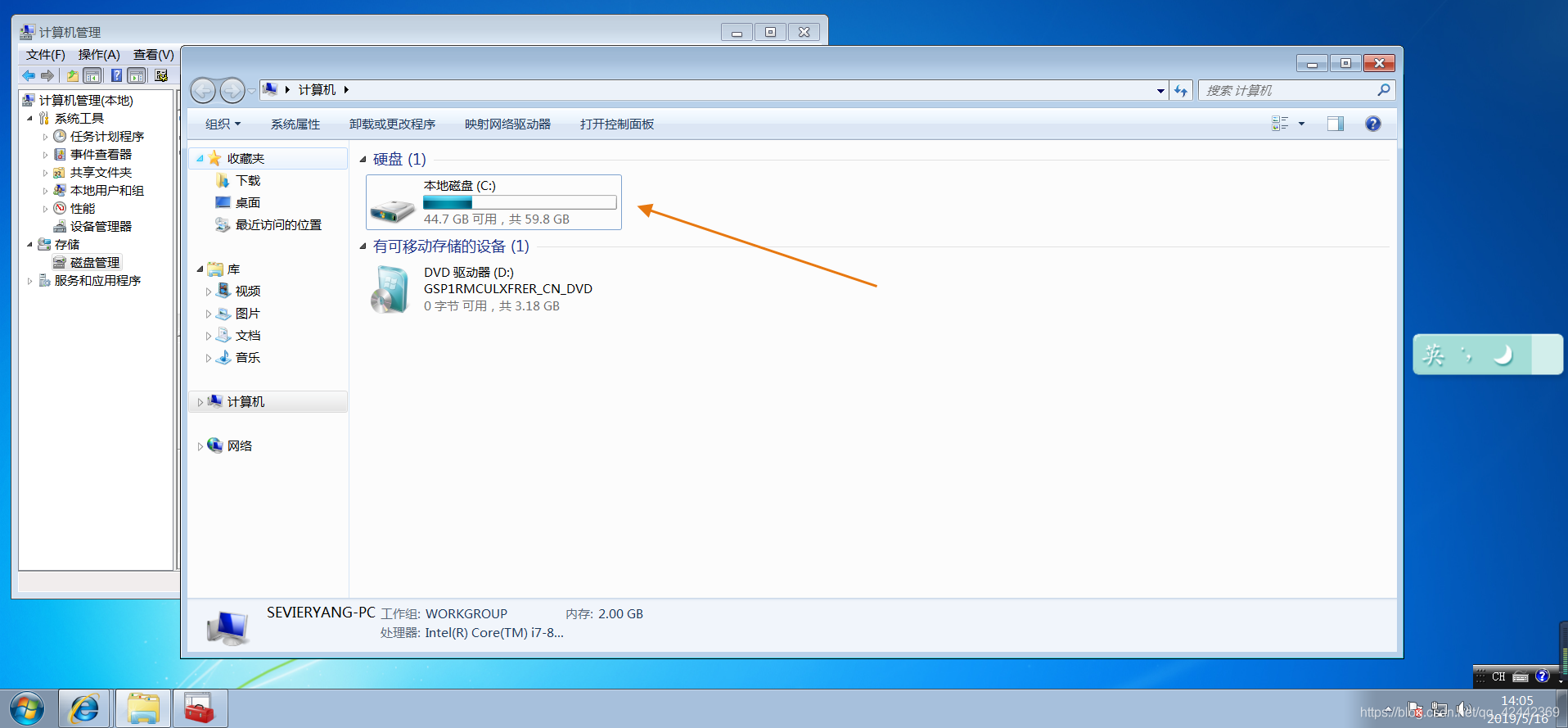The image size is (1568, 728).
Task: Click 打开控制面板
Action: [617, 124]
